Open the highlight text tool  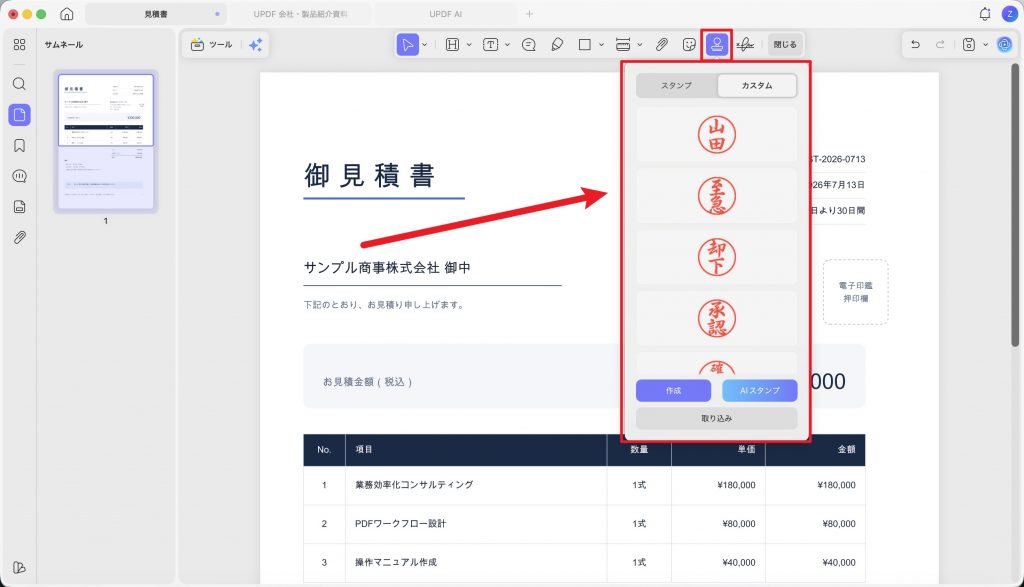[452, 44]
